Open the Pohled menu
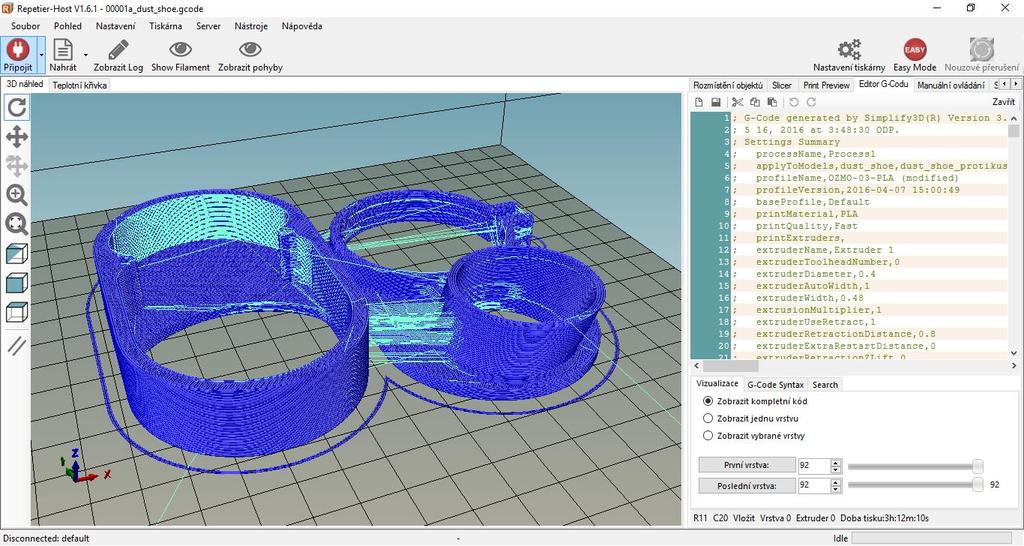The width and height of the screenshot is (1024, 546). (68, 26)
